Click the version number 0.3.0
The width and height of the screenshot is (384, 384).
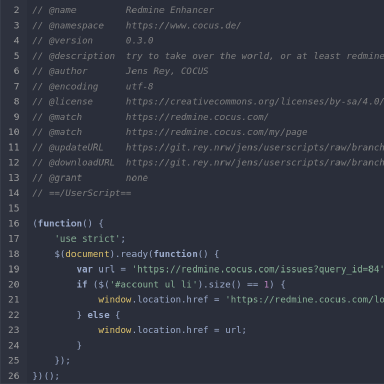139,41
